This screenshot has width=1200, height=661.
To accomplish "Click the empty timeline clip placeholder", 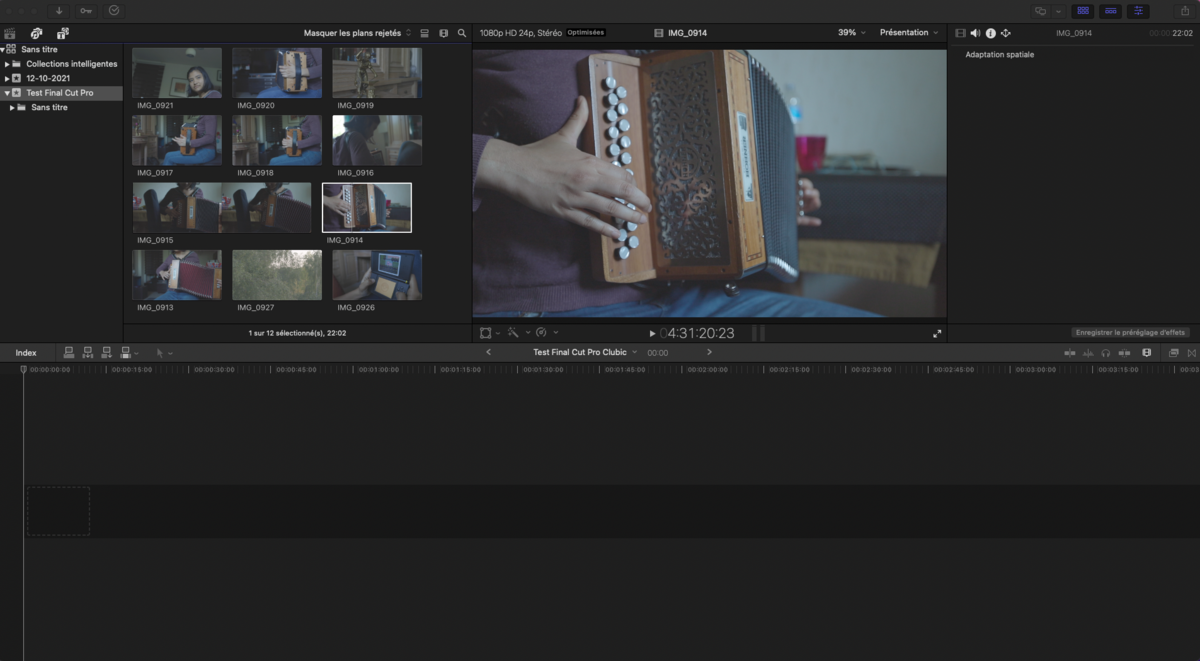I will point(58,511).
